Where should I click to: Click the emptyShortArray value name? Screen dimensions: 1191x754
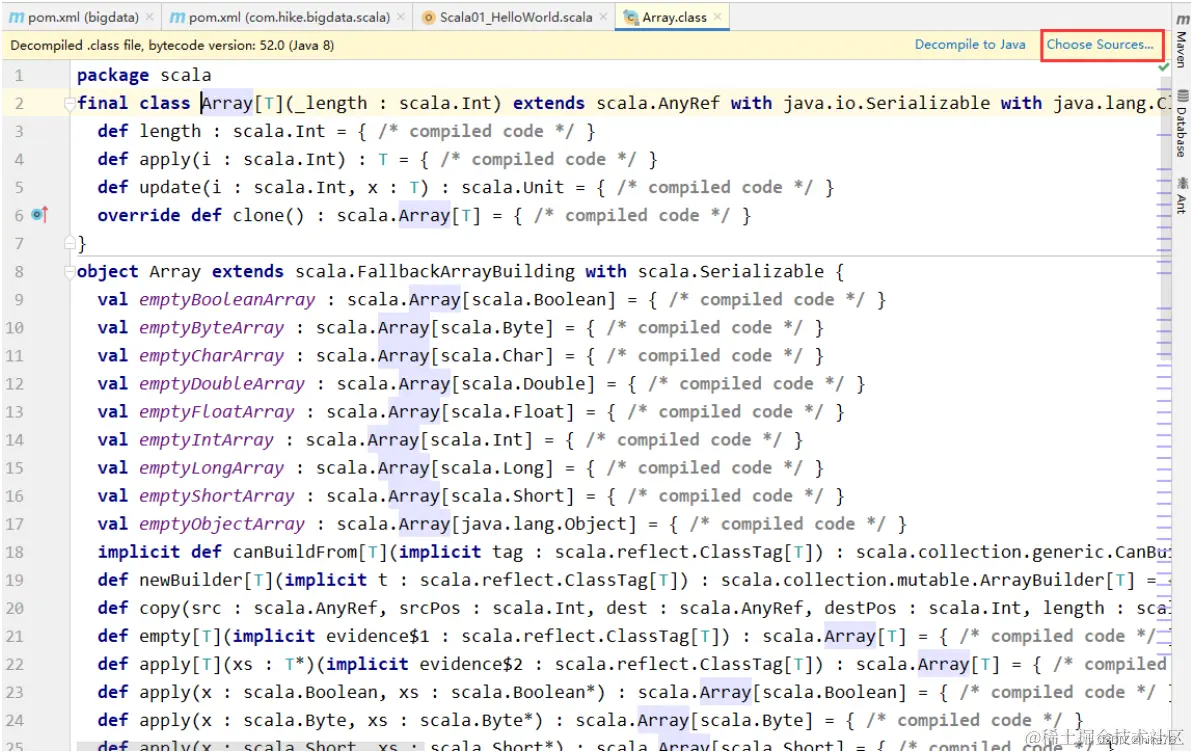point(216,497)
